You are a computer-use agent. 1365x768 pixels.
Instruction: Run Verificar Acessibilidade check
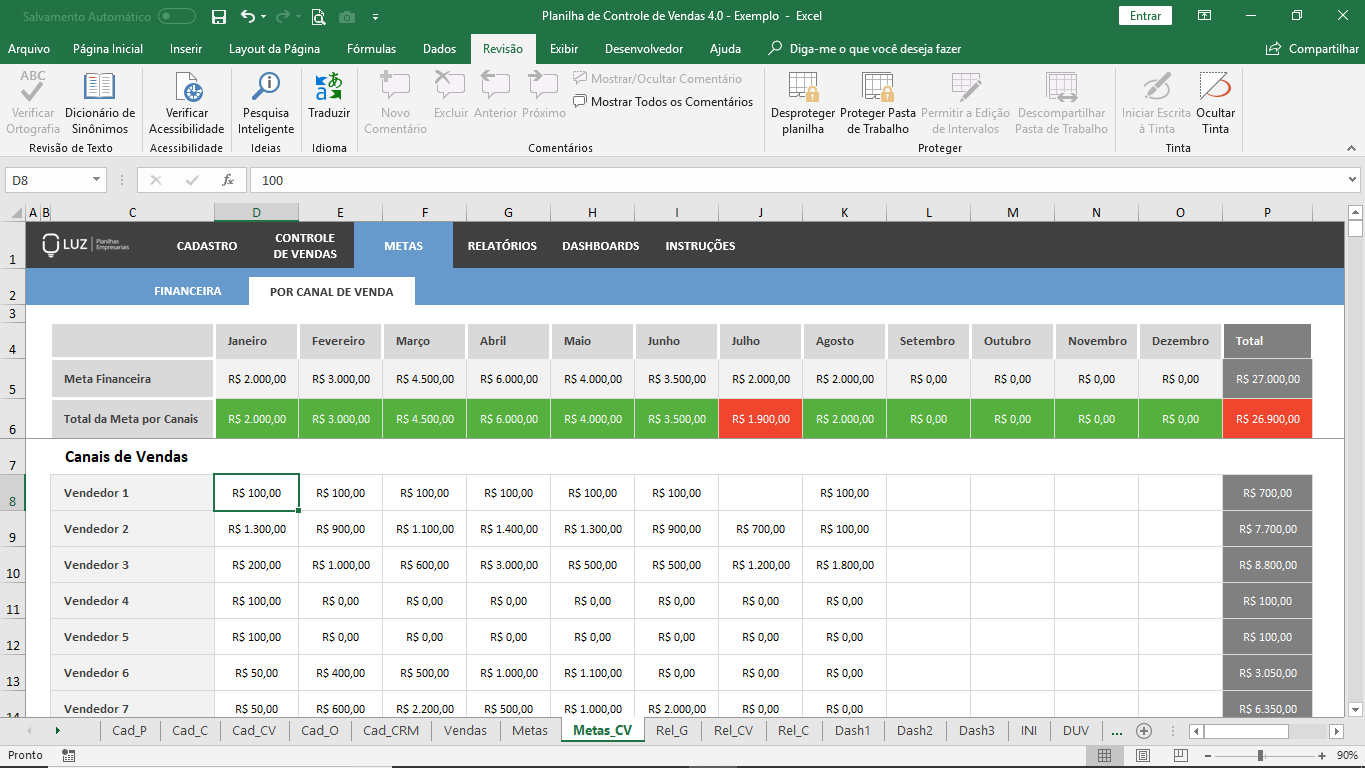[x=187, y=104]
